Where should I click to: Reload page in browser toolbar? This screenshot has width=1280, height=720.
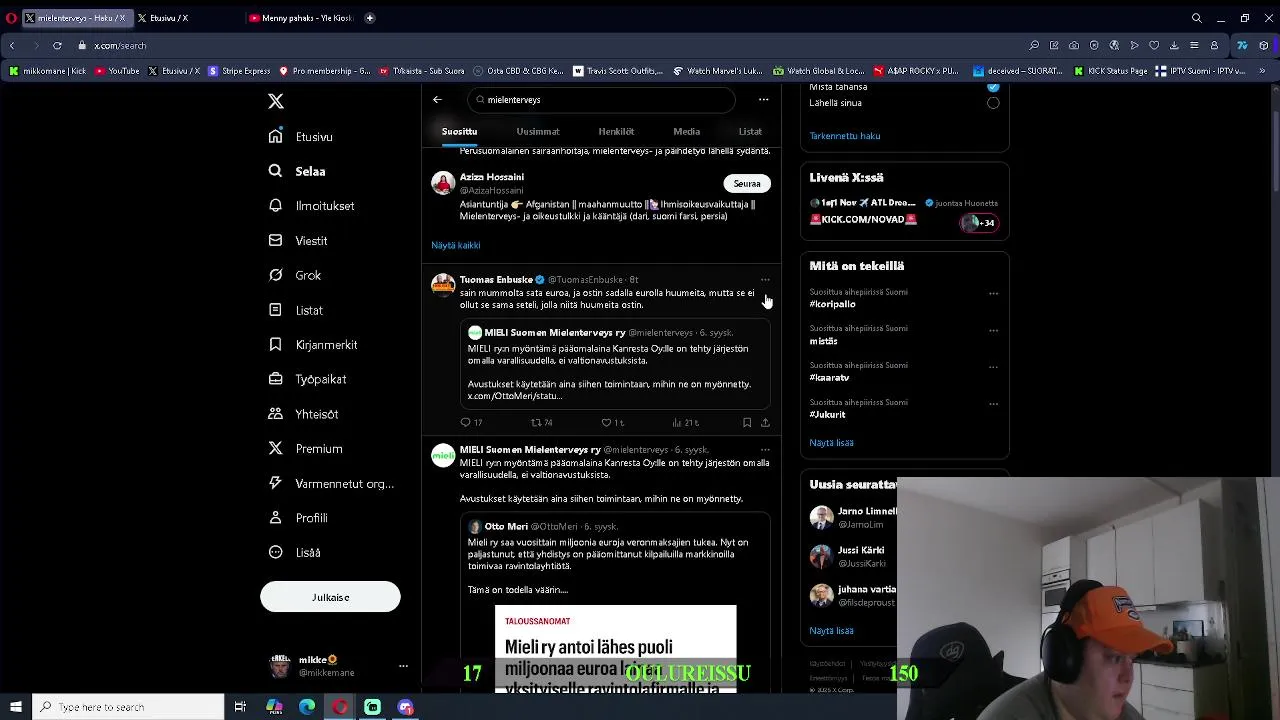(x=57, y=45)
